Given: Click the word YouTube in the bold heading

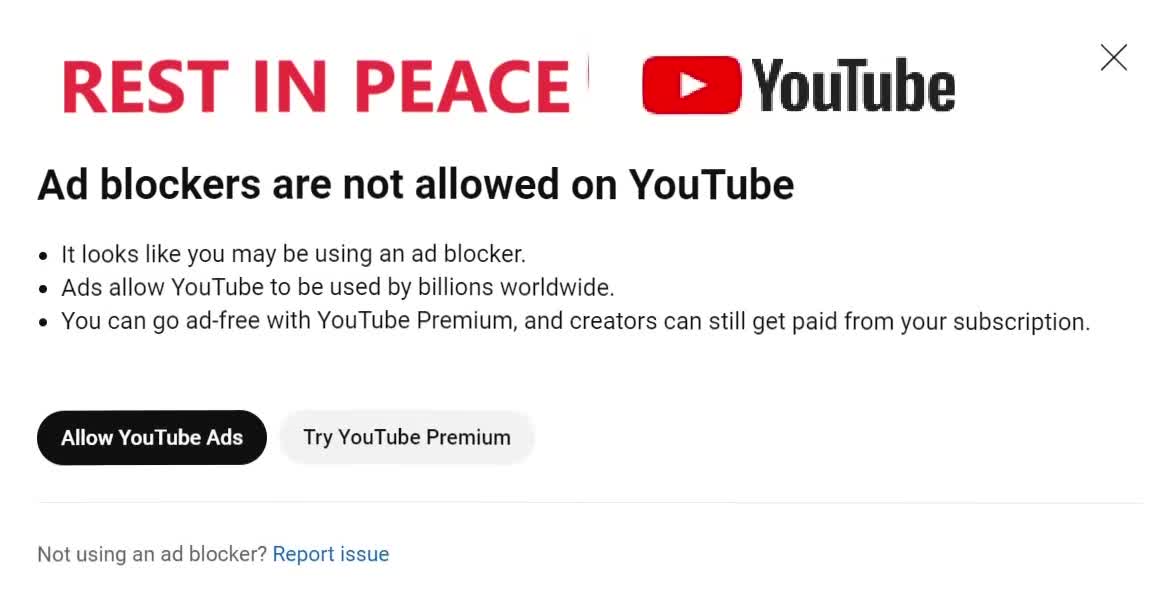Looking at the screenshot, I should click(711, 184).
